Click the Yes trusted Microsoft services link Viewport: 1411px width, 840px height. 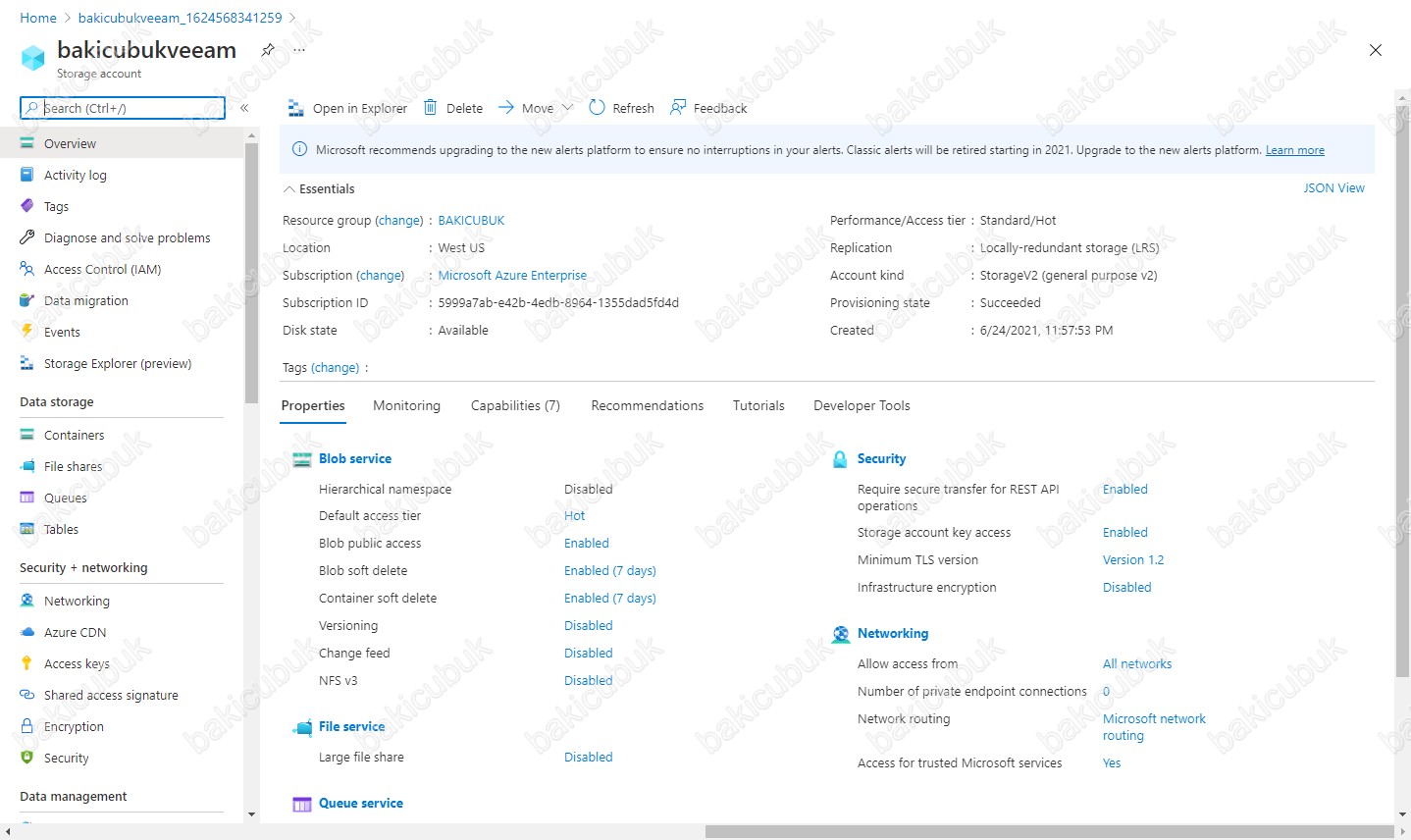[x=1112, y=762]
